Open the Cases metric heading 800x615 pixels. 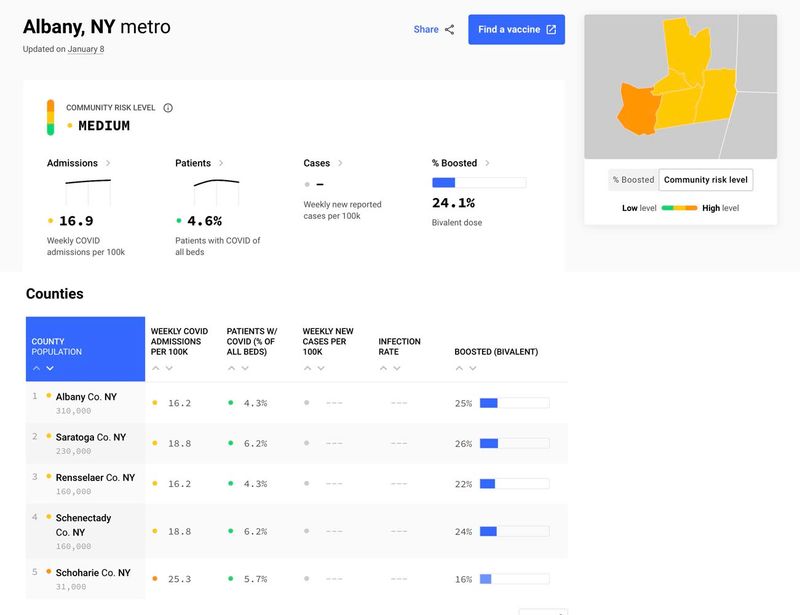(x=316, y=163)
